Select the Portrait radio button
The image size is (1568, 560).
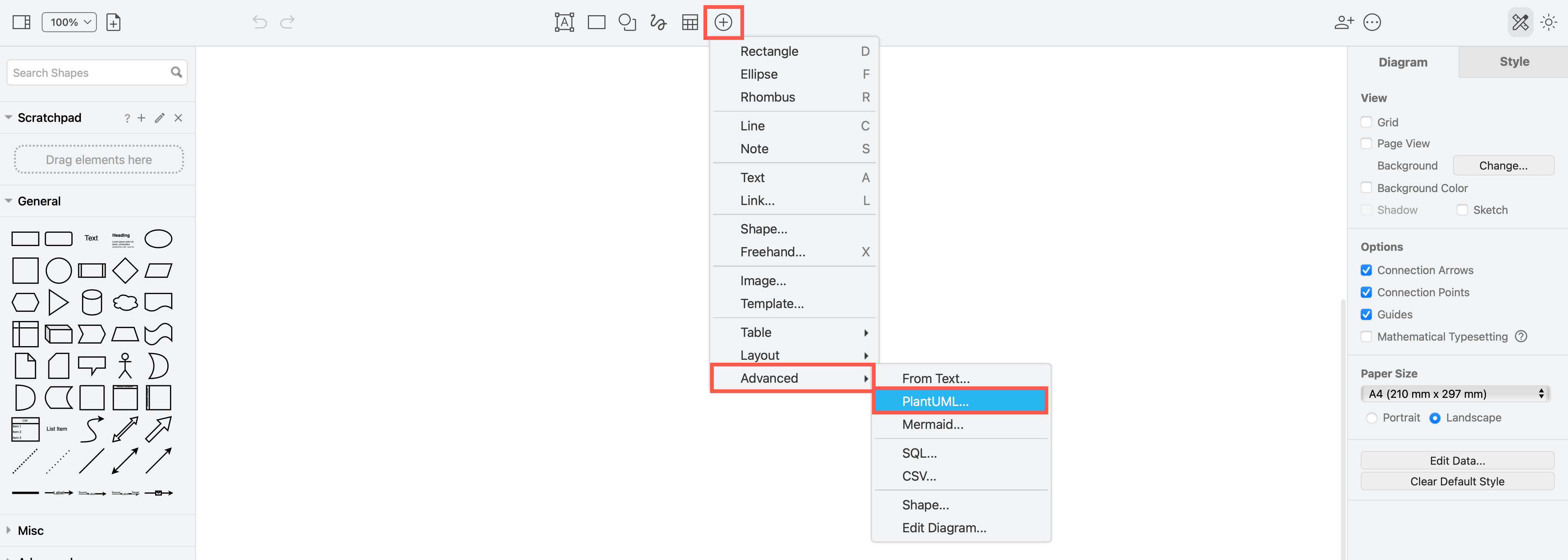[1373, 417]
